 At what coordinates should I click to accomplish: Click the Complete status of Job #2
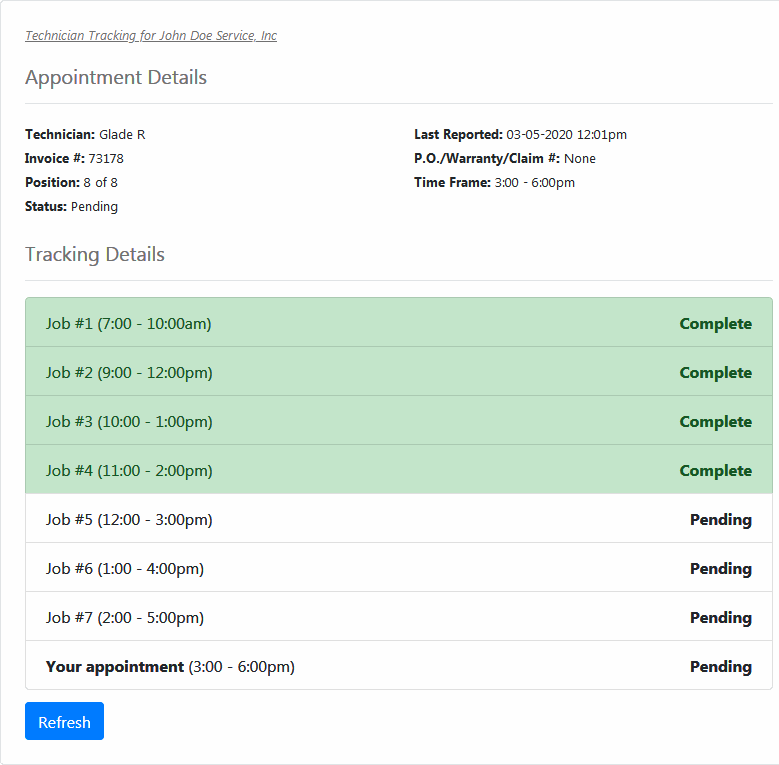tap(715, 373)
